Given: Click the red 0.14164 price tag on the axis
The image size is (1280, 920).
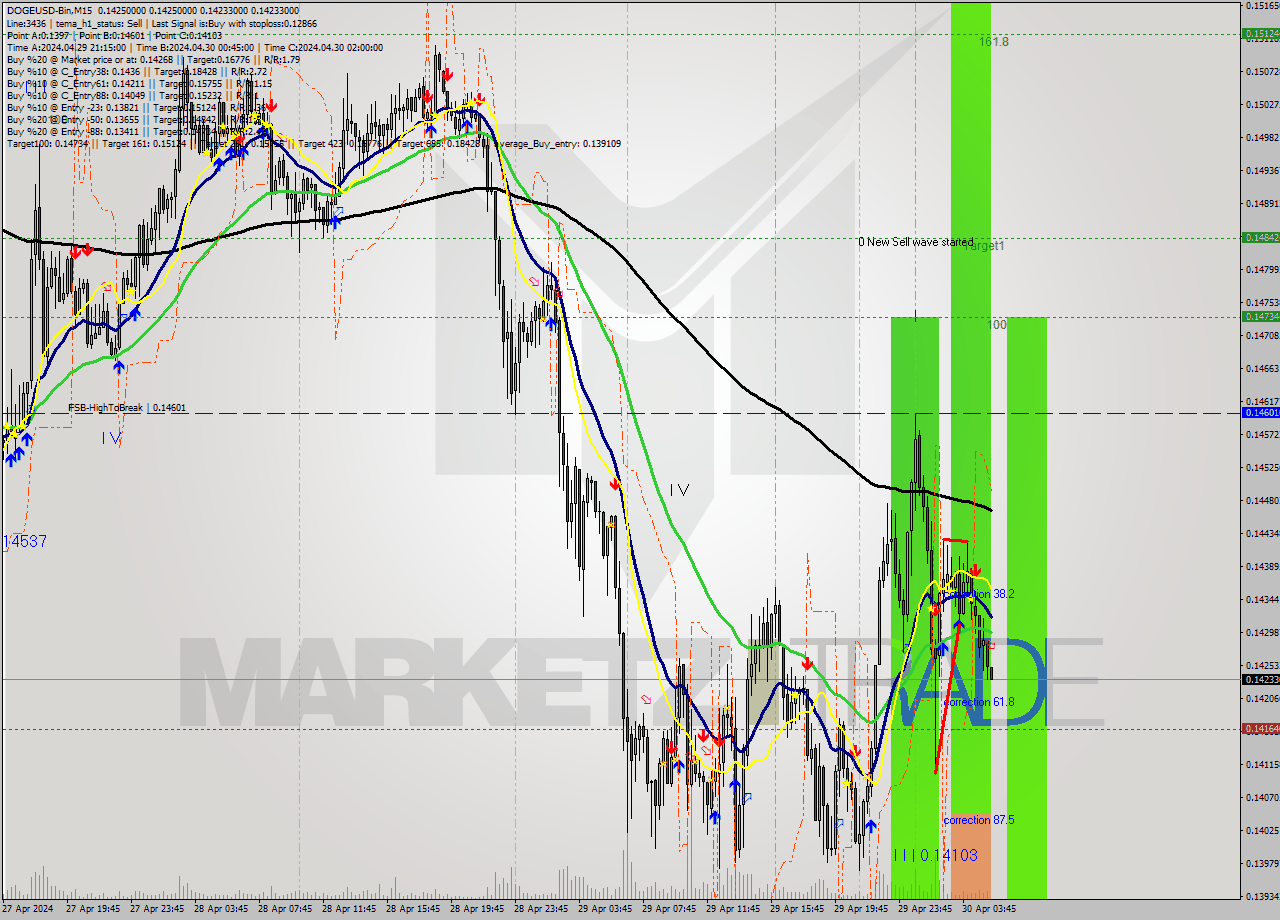Looking at the screenshot, I should 1260,729.
